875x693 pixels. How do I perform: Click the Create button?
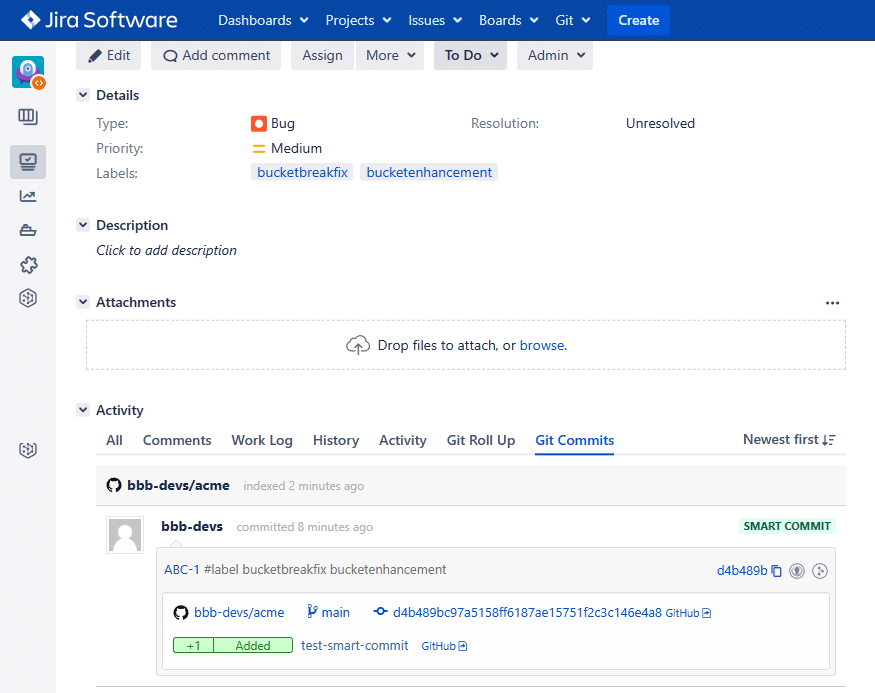[638, 20]
